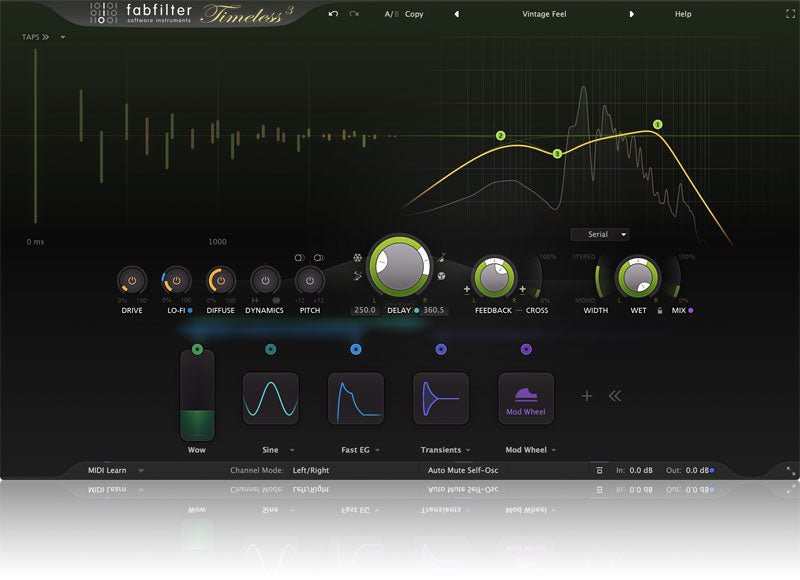Click the left delay time field 250.0
This screenshot has height=580, width=800.
(x=365, y=310)
